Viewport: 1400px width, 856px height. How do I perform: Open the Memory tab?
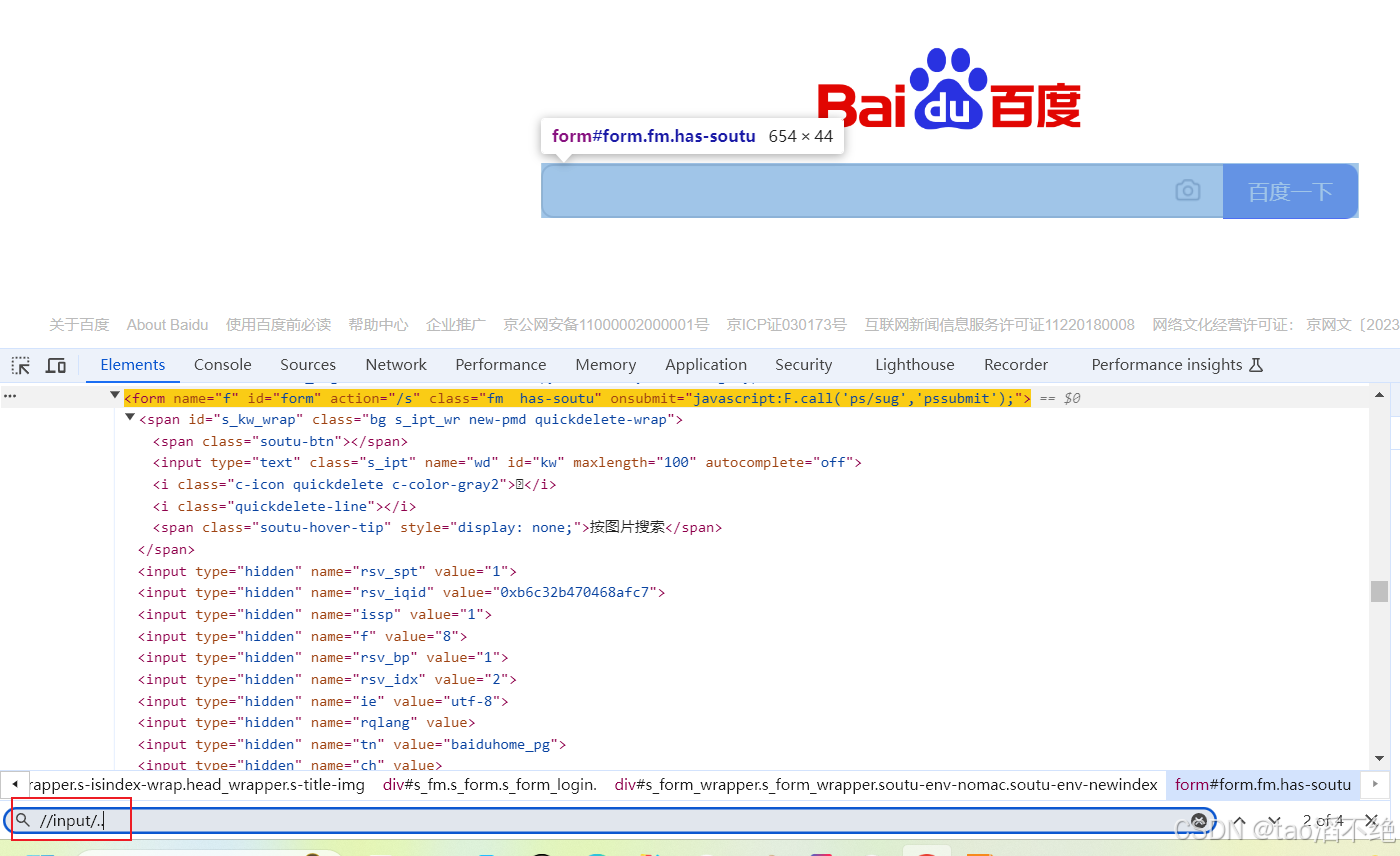(x=606, y=365)
